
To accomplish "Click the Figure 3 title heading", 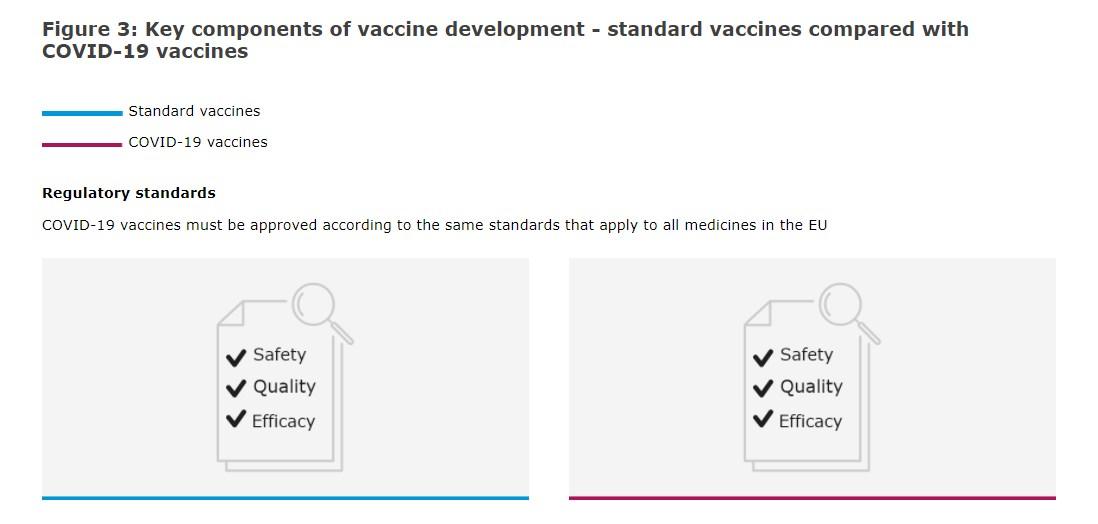I will click(505, 40).
